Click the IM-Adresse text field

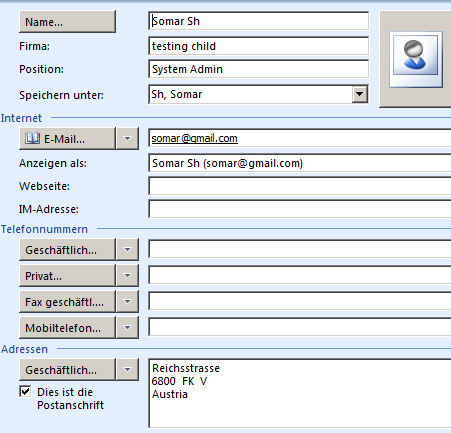300,209
